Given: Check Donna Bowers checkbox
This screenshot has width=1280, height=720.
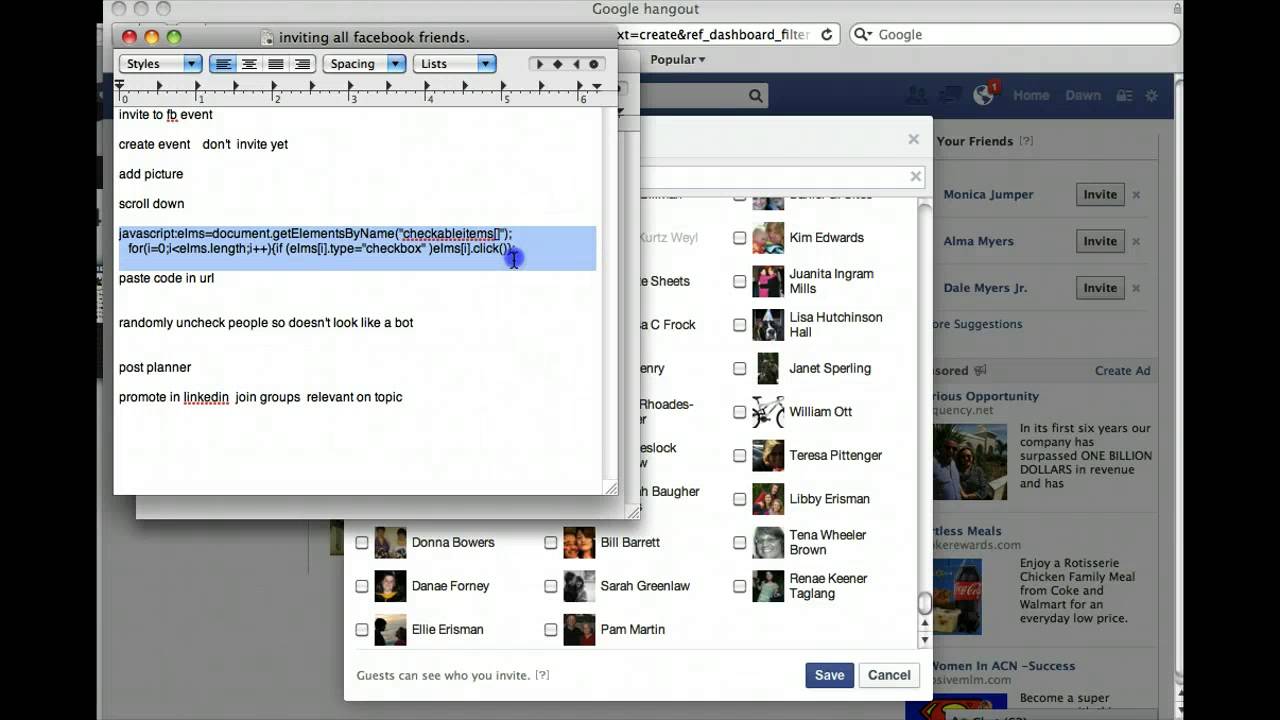Looking at the screenshot, I should (362, 542).
